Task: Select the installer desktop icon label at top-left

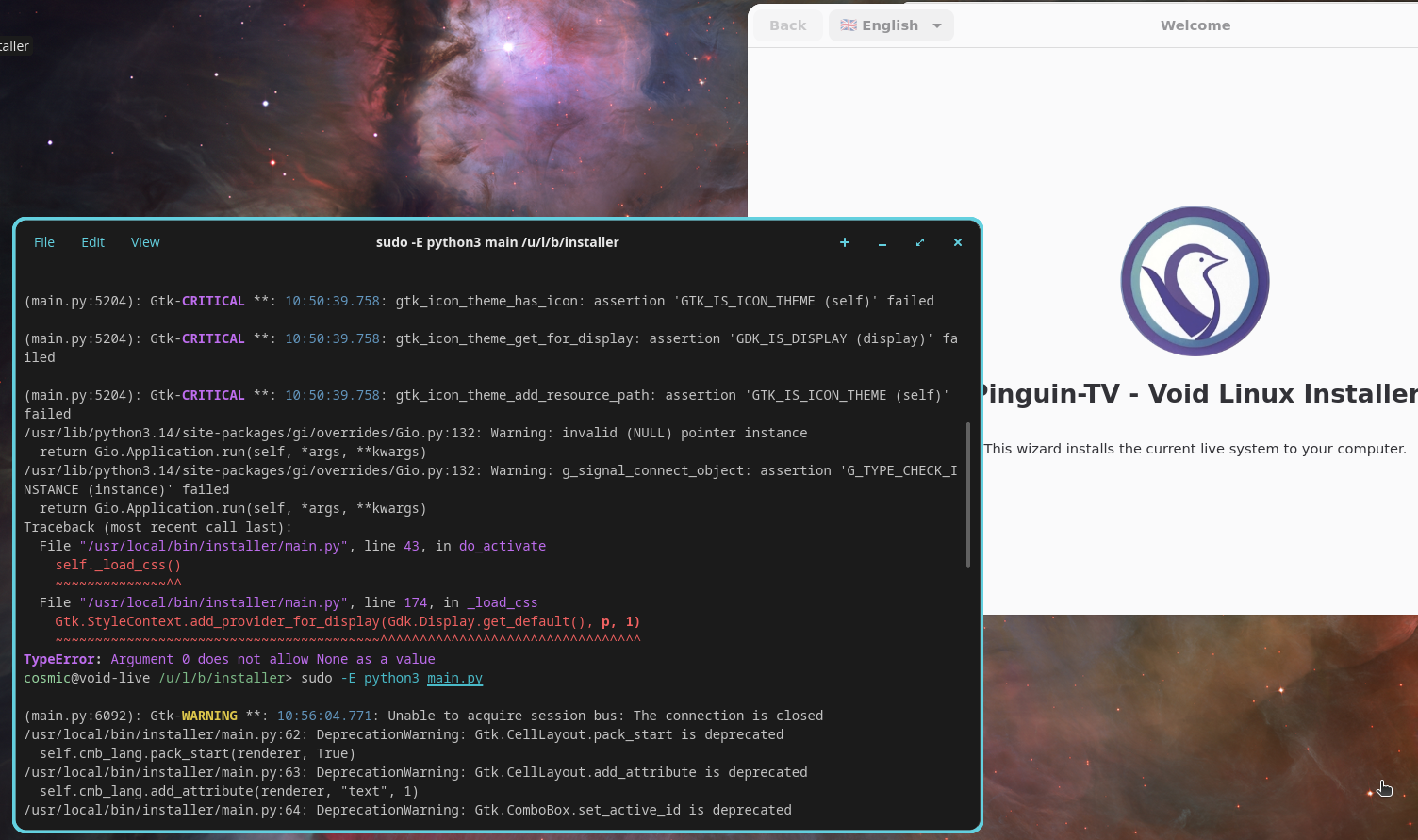Action: coord(14,46)
